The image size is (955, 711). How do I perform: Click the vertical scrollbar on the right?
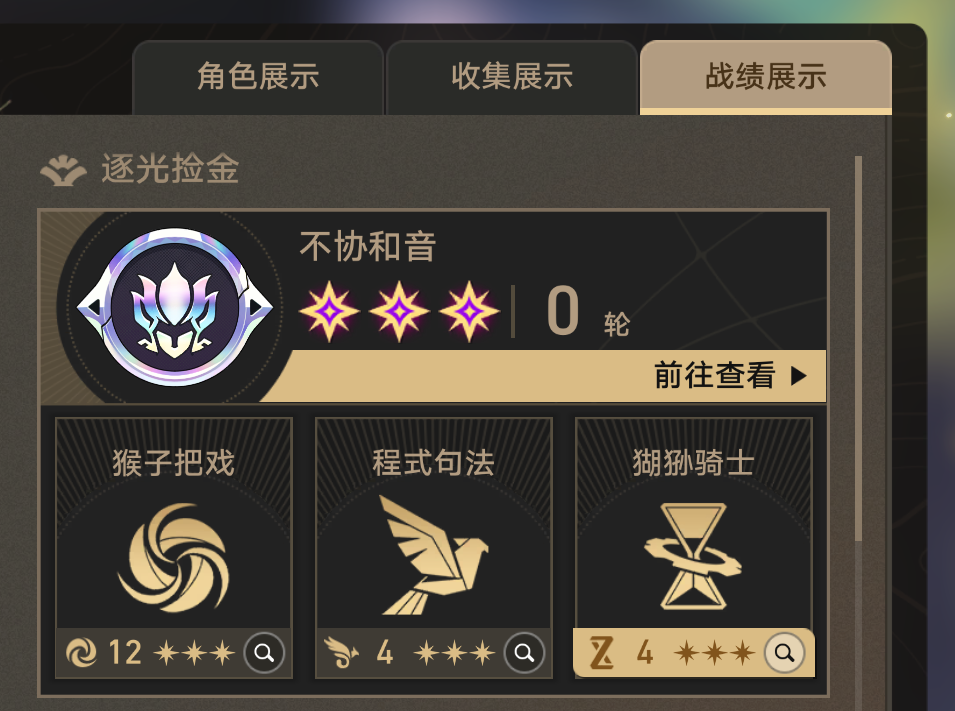click(858, 348)
